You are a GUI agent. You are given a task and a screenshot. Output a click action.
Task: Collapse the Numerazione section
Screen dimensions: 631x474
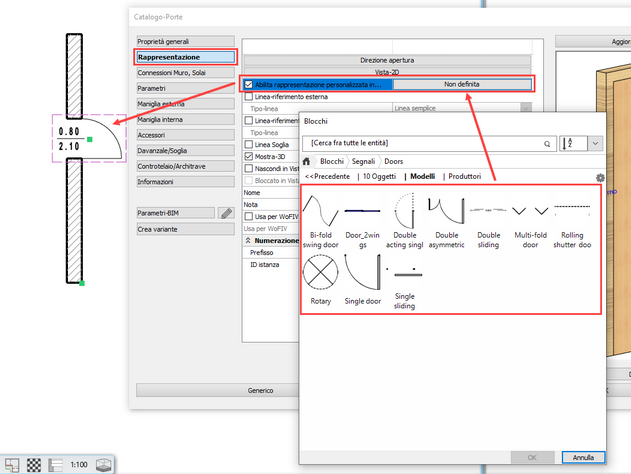(248, 241)
